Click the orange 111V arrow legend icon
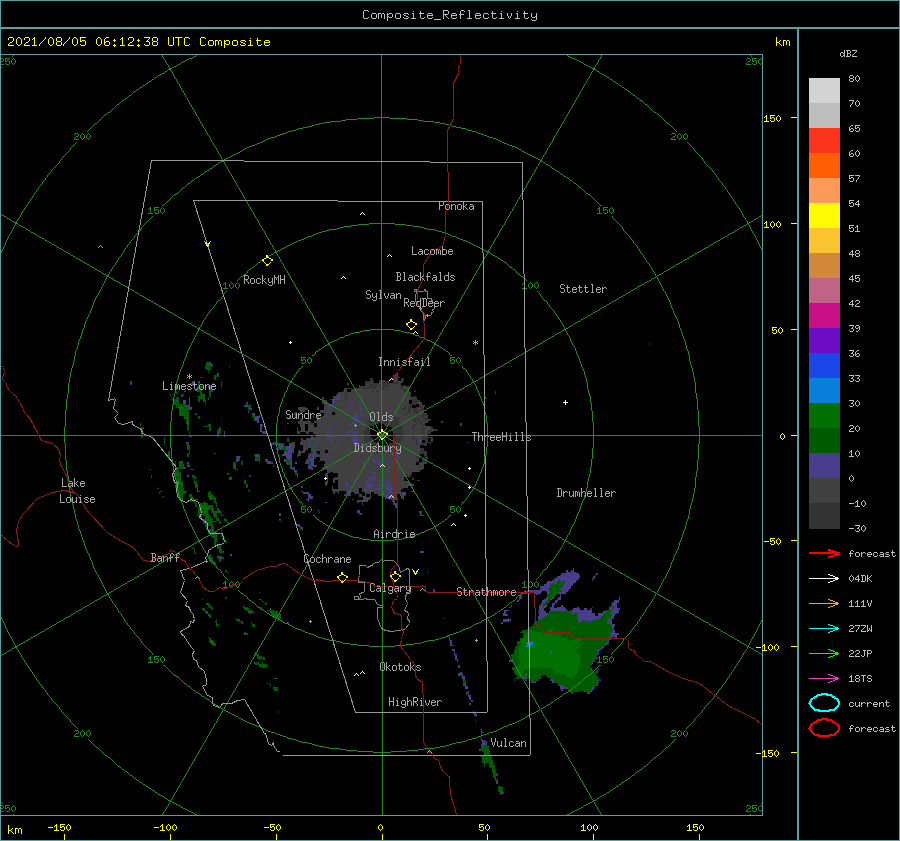Viewport: 900px width, 841px height. [x=824, y=603]
